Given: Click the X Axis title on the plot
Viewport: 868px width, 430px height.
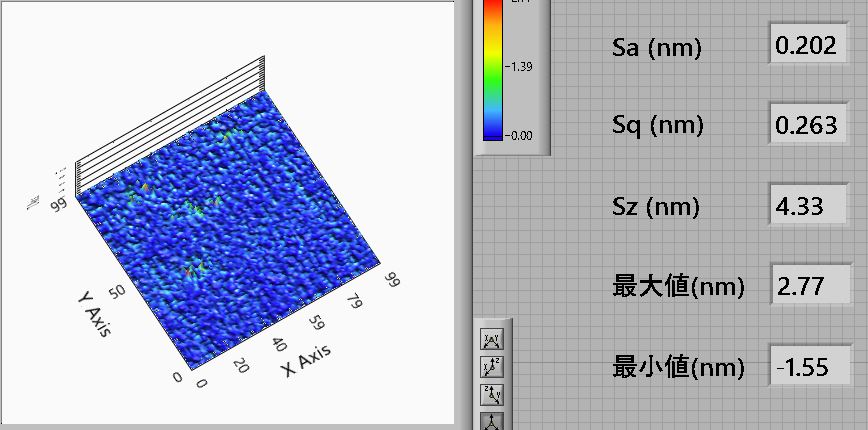Looking at the screenshot, I should pos(305,357).
